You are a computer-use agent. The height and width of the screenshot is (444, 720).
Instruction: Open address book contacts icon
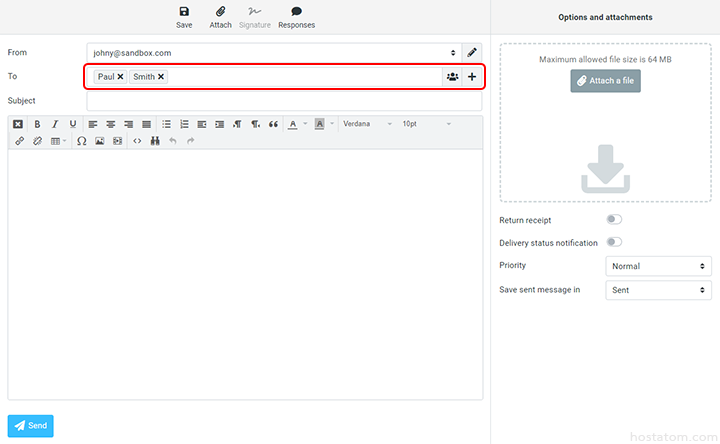452,77
